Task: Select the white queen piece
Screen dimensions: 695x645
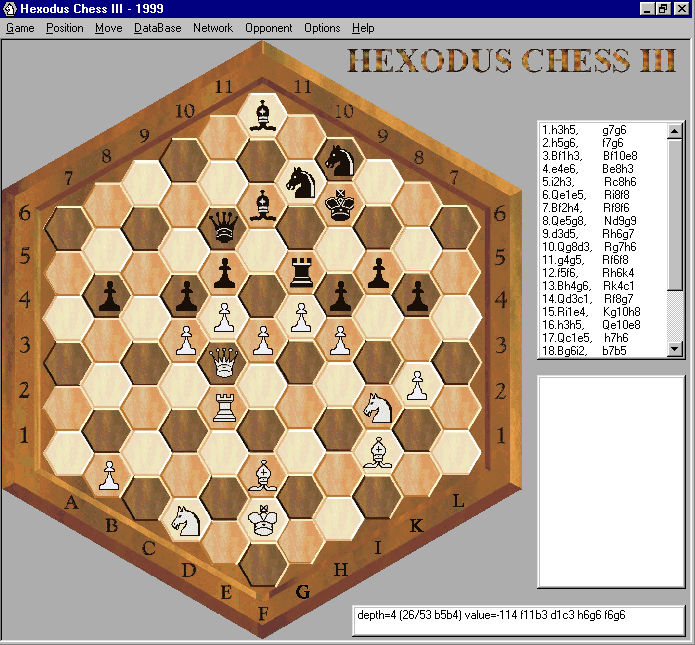Action: point(224,363)
